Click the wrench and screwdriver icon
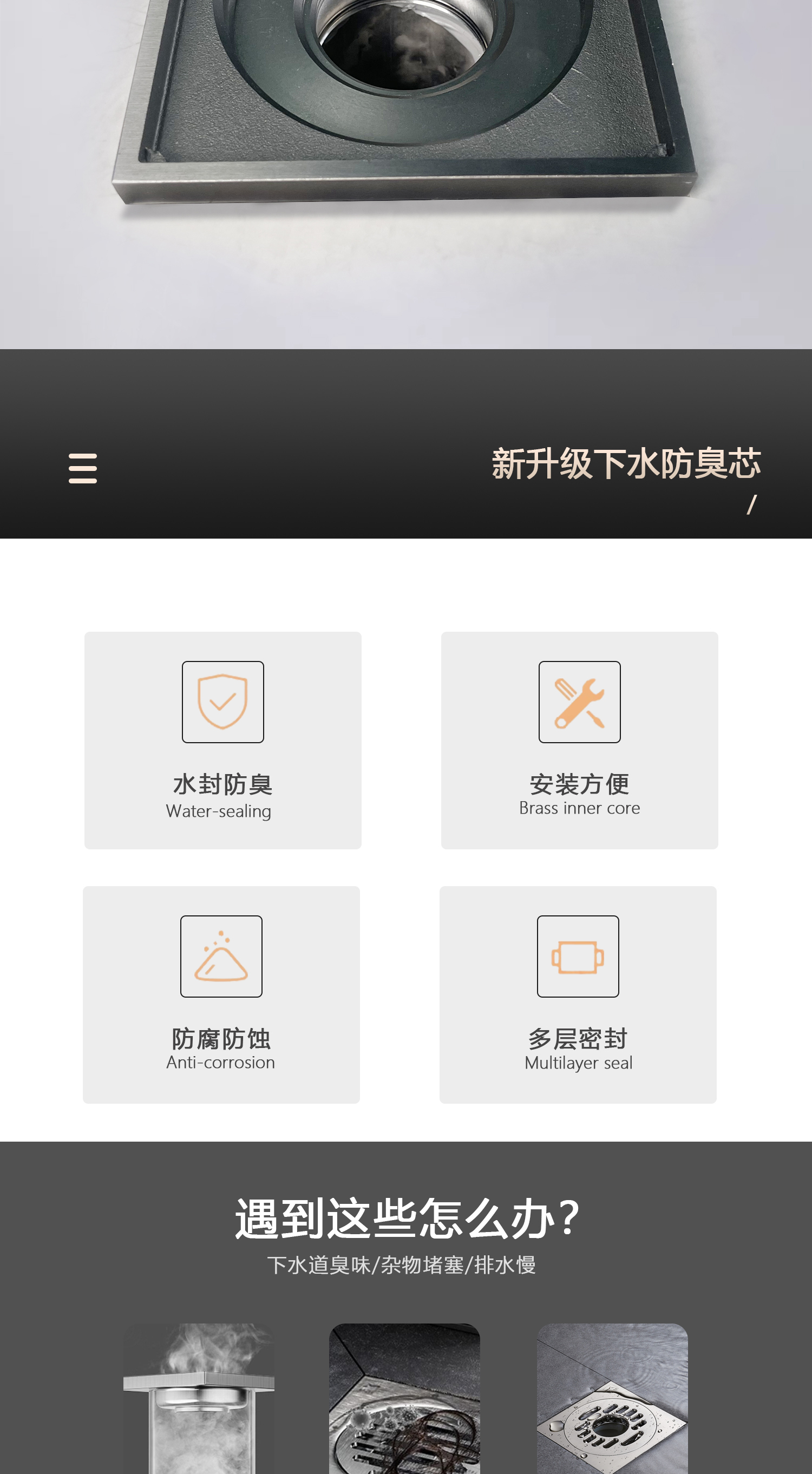Screen dimensions: 812x1474 click(579, 702)
